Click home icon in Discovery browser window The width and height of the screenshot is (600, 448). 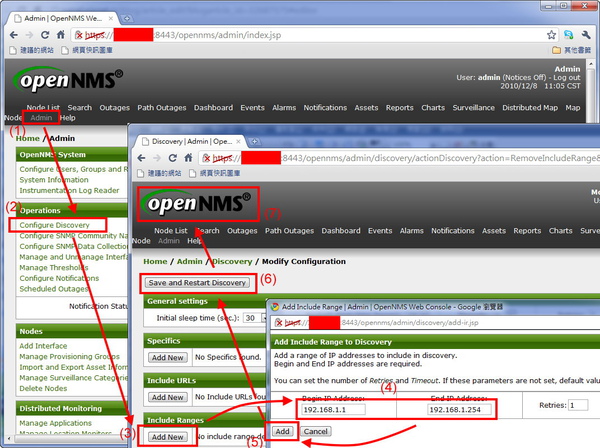click(x=188, y=158)
